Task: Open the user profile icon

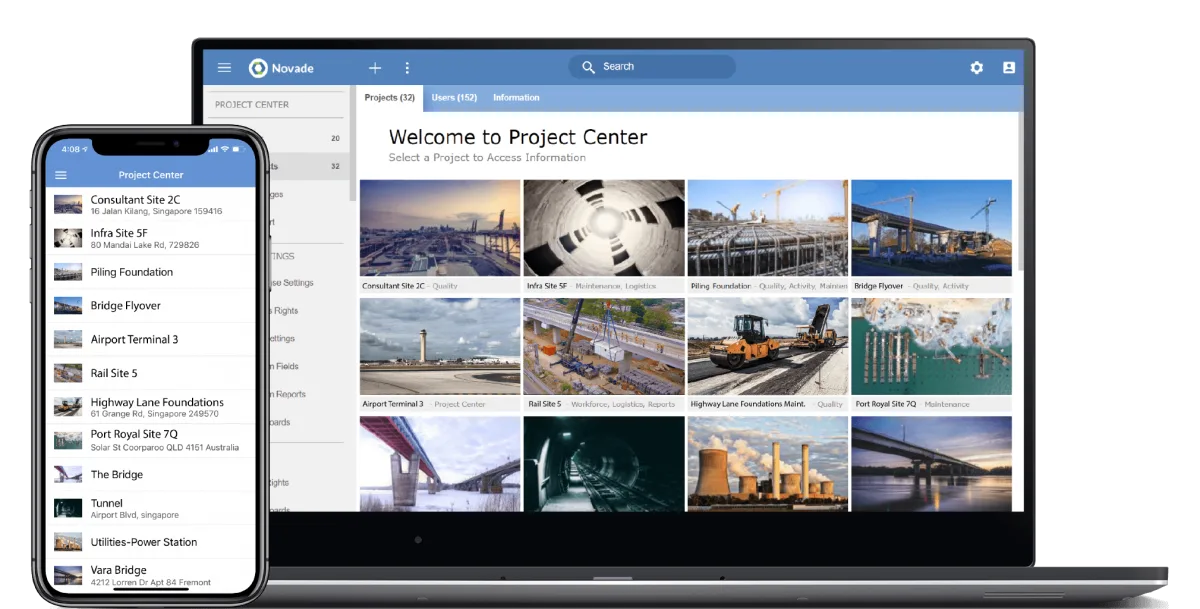Action: pyautogui.click(x=1009, y=67)
